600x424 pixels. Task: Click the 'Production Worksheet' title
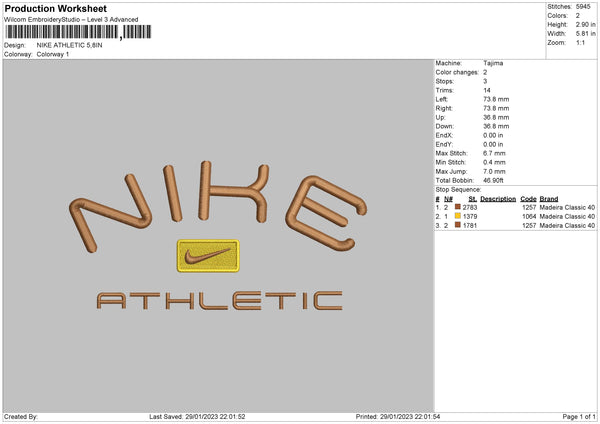(55, 8)
